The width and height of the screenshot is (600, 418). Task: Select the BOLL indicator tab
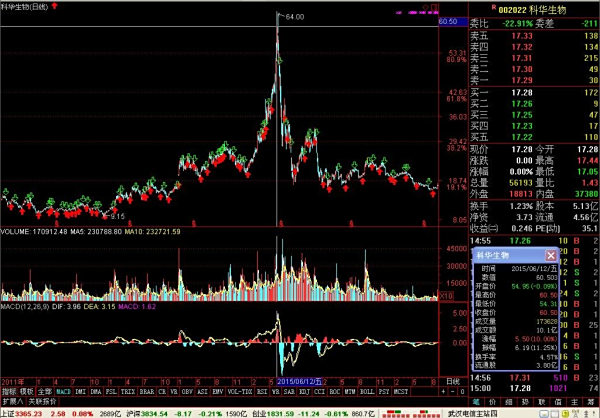[x=367, y=392]
